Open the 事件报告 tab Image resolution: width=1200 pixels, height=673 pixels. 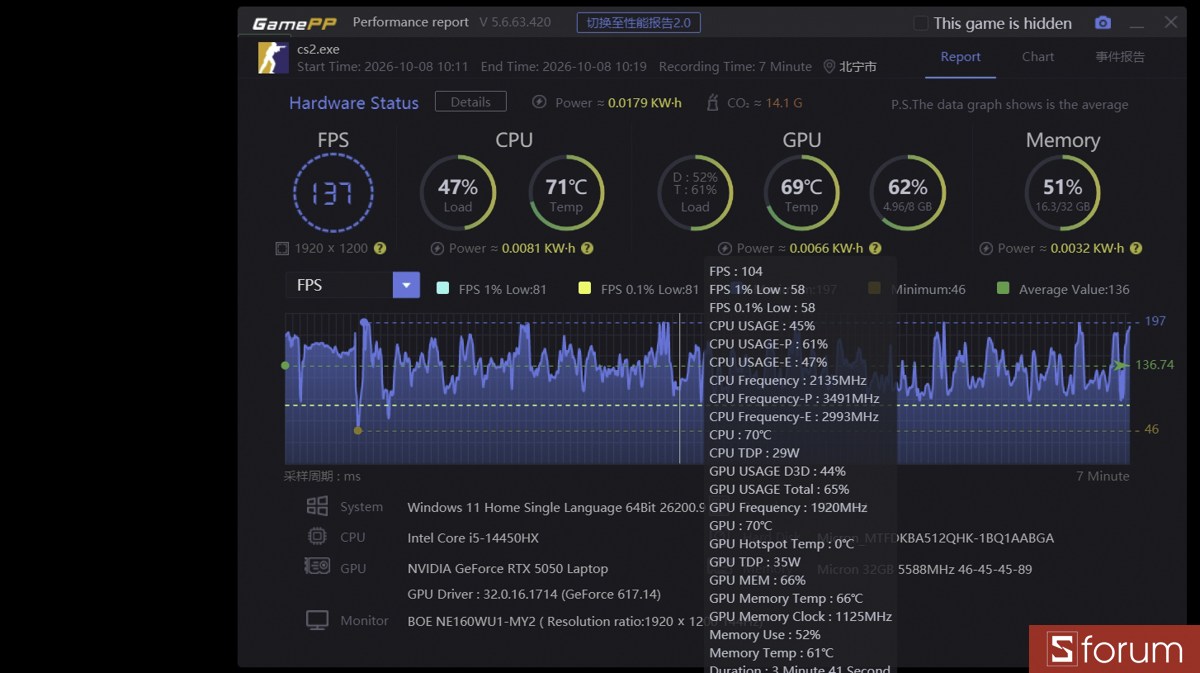click(x=1120, y=57)
